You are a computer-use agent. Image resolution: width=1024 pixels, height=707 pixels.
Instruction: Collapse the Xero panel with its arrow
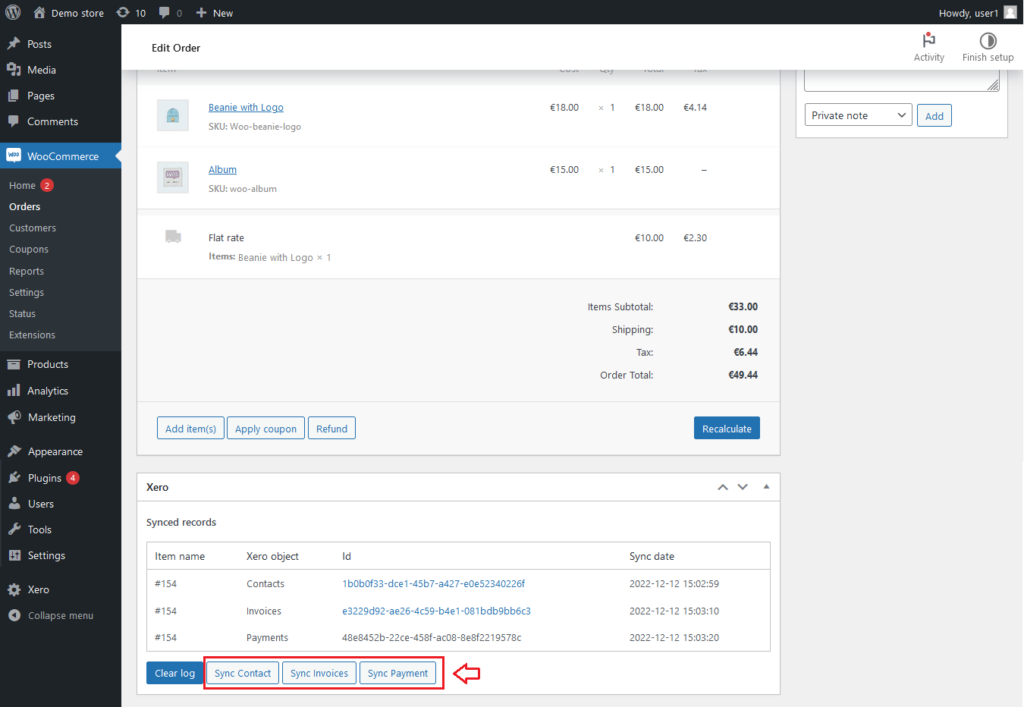pyautogui.click(x=766, y=487)
